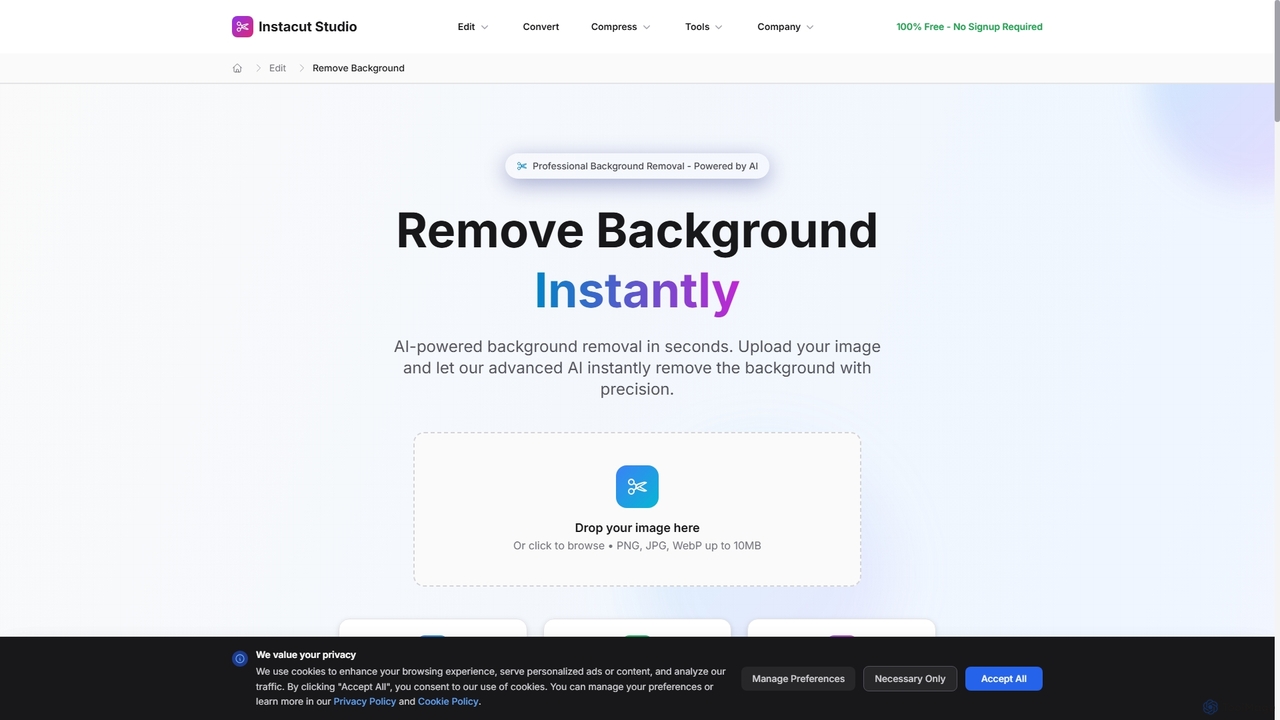Image resolution: width=1280 pixels, height=720 pixels.
Task: Click '100% Free - No Signup Required' text
Action: coord(969,27)
